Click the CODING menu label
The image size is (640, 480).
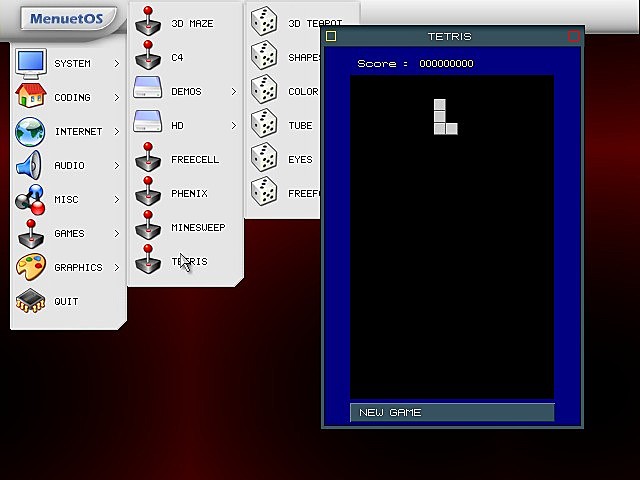pyautogui.click(x=72, y=98)
